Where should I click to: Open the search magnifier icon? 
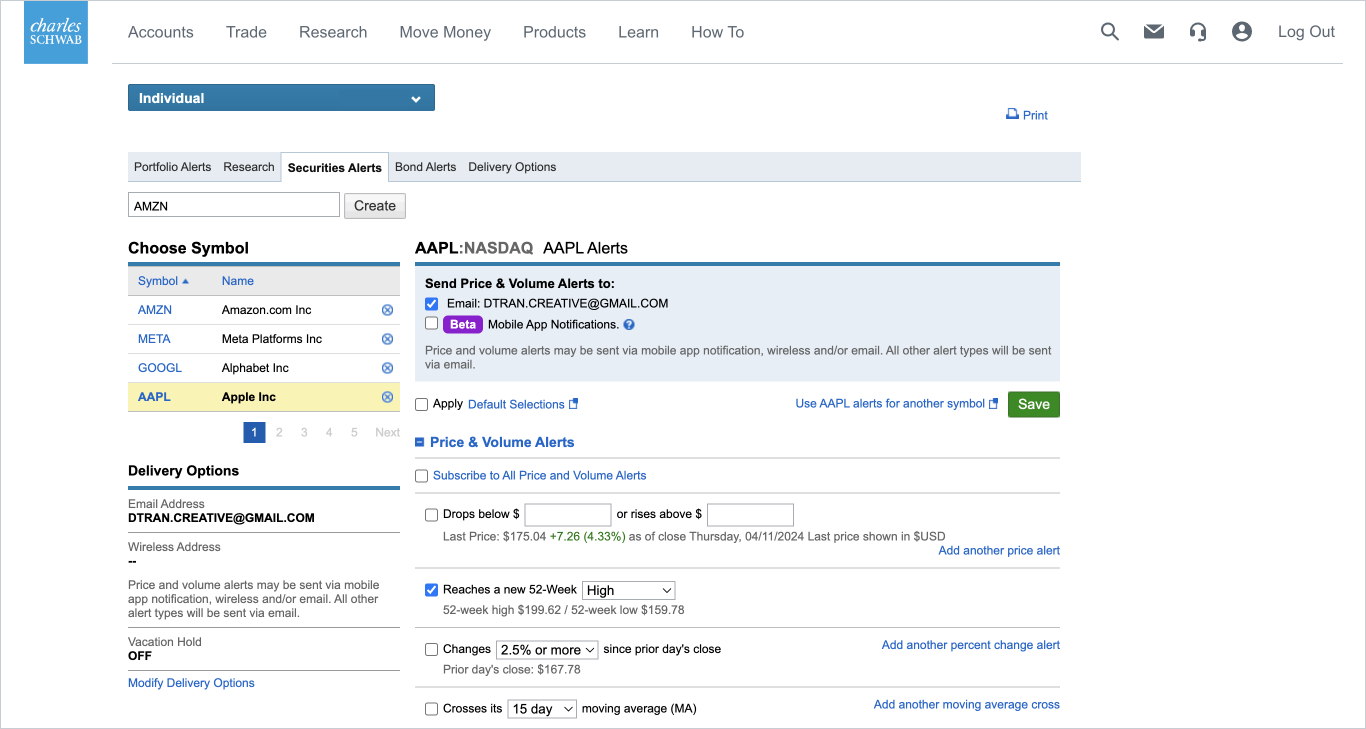(x=1110, y=32)
